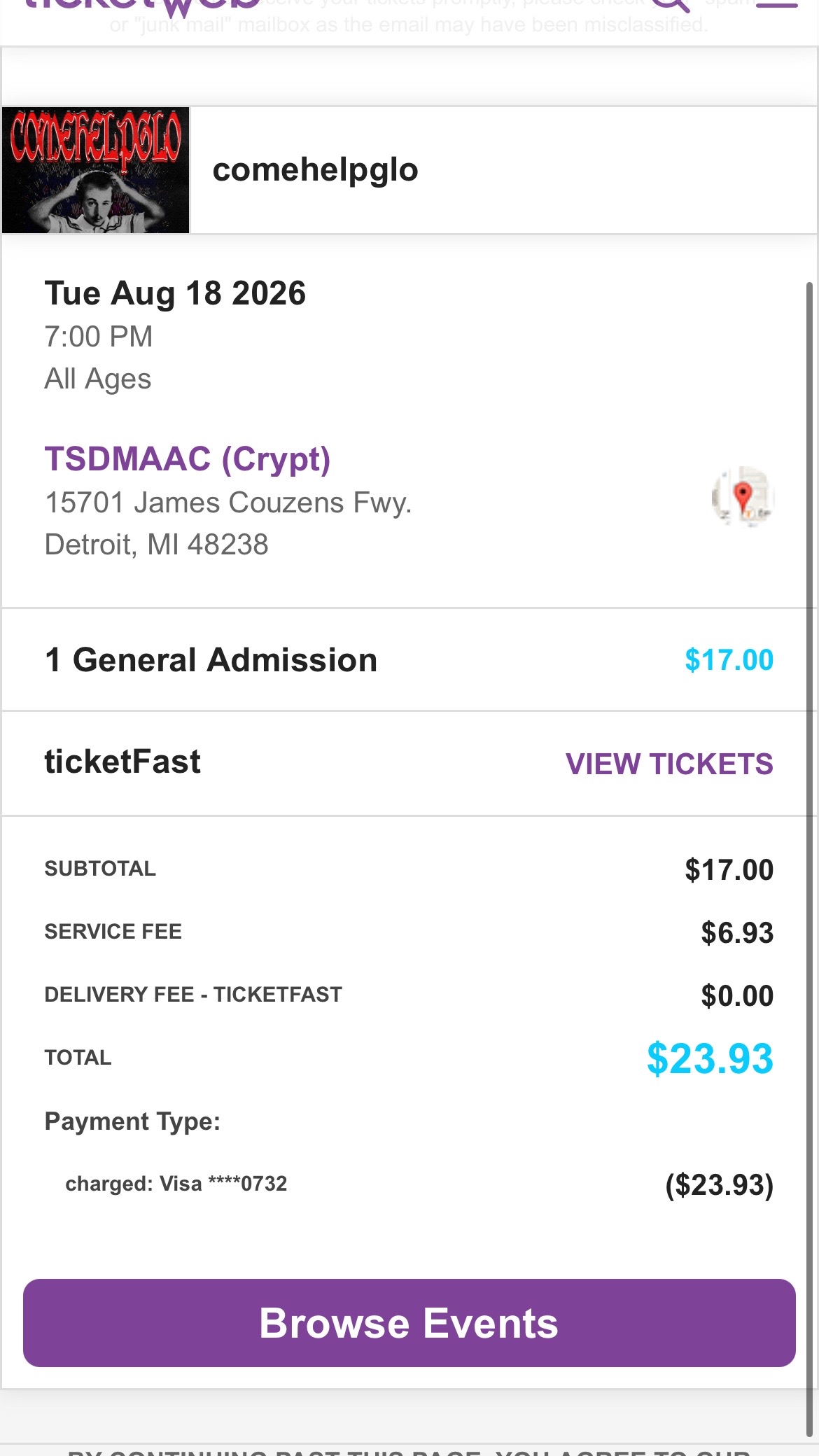Open the comehelpglo event thumbnail
Image resolution: width=819 pixels, height=1456 pixels.
coord(96,170)
